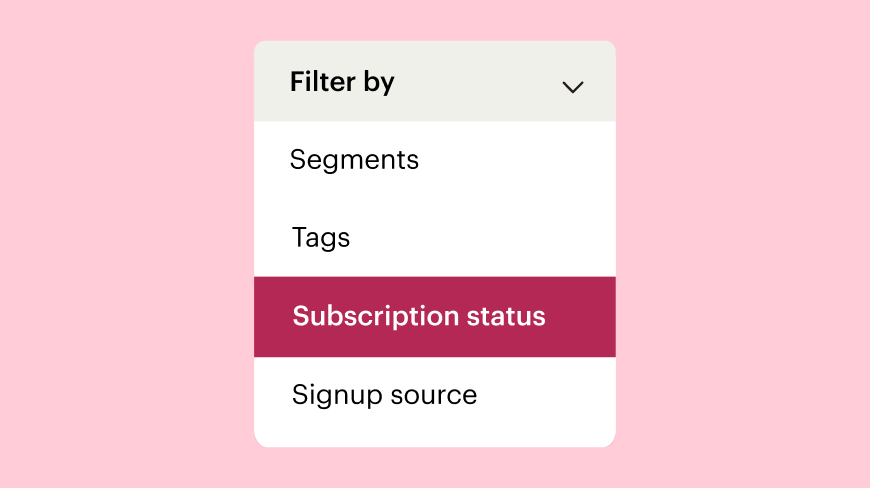
Task: Collapse the Filter by dropdown header
Action: [434, 81]
